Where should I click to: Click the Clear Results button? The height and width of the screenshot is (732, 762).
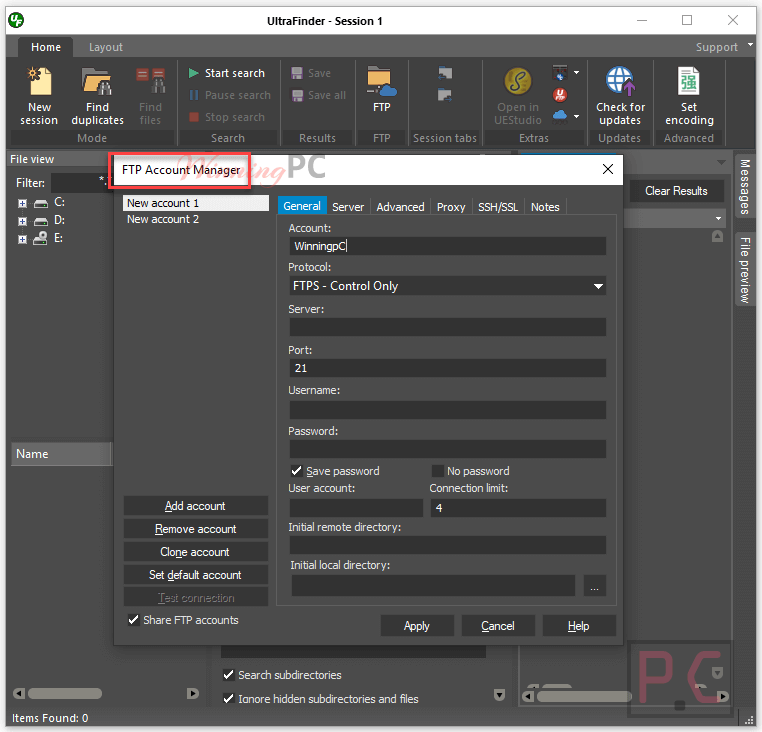point(676,191)
